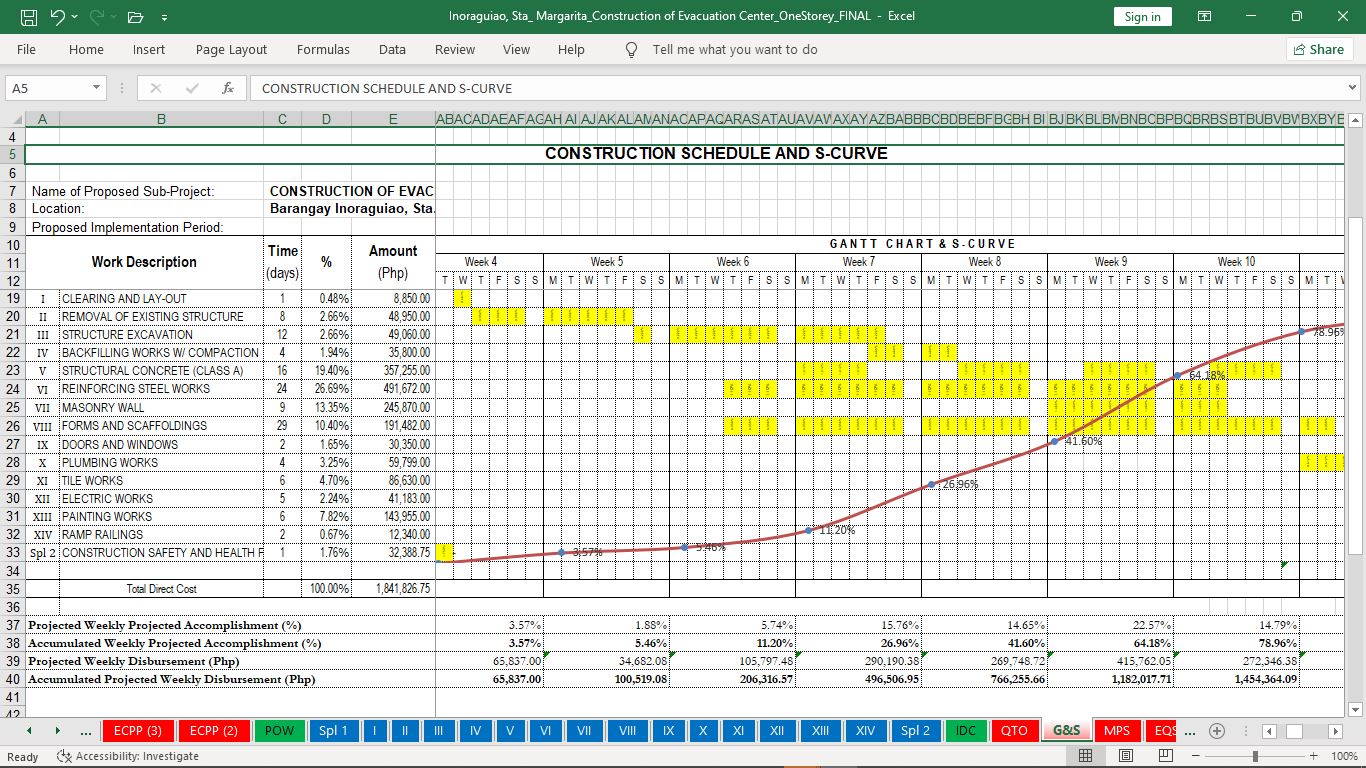1366x768 pixels.
Task: Expand the formula bar with the chevron
Action: 1353,88
